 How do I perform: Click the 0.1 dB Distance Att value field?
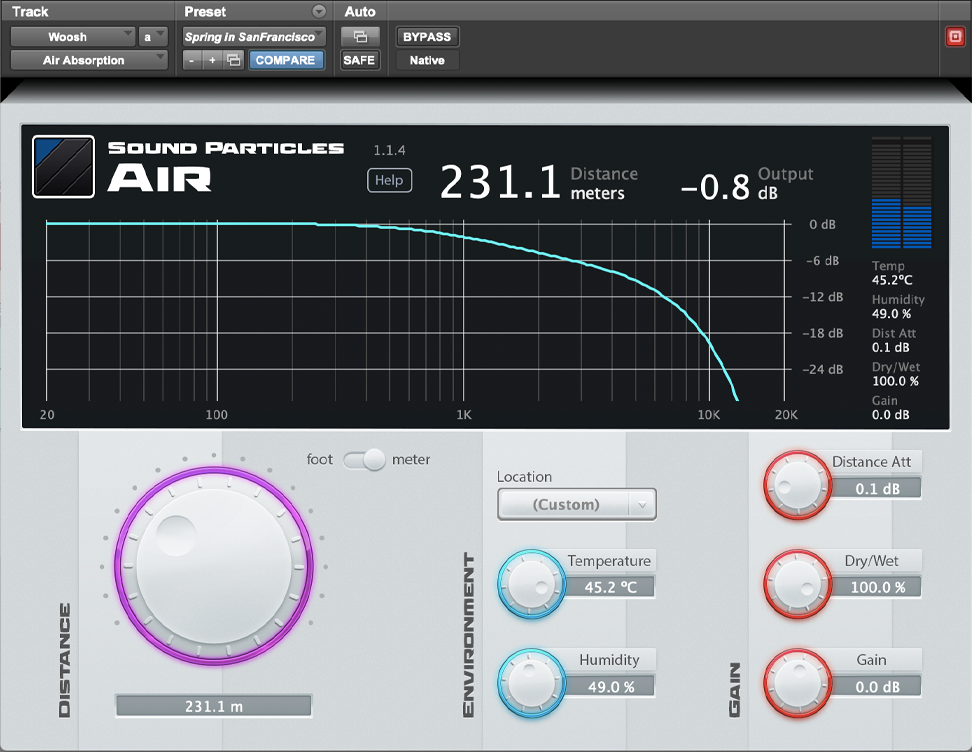[877, 489]
